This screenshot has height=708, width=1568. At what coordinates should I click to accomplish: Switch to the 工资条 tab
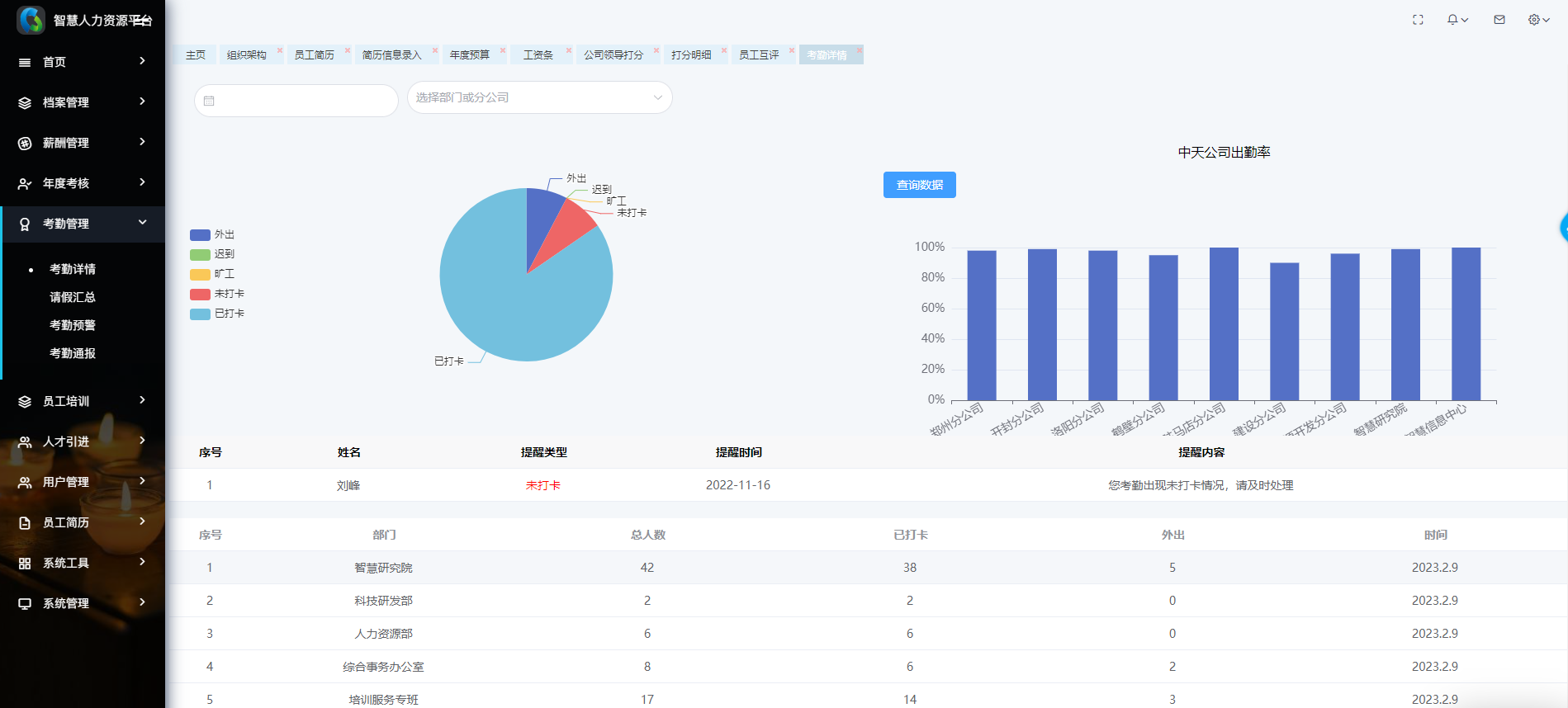tap(538, 55)
